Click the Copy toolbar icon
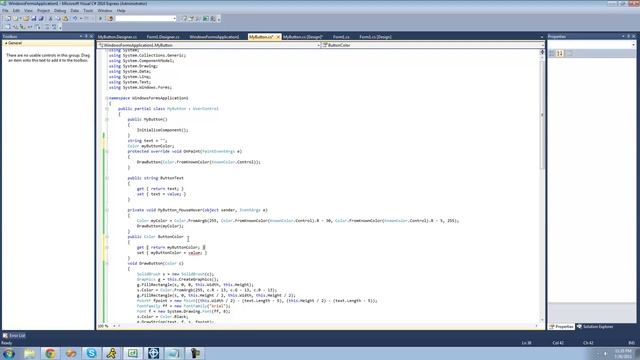Viewport: 640px width, 360px height. click(x=58, y=19)
